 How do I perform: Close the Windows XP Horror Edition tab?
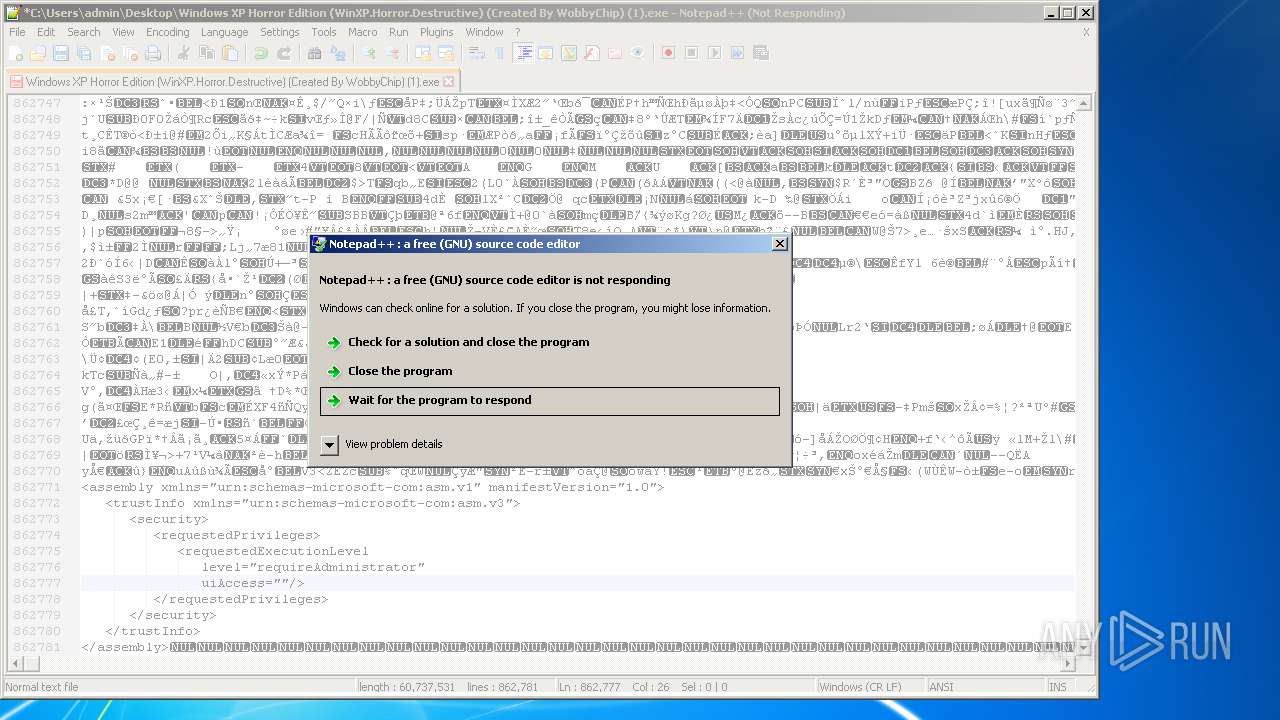(x=449, y=82)
